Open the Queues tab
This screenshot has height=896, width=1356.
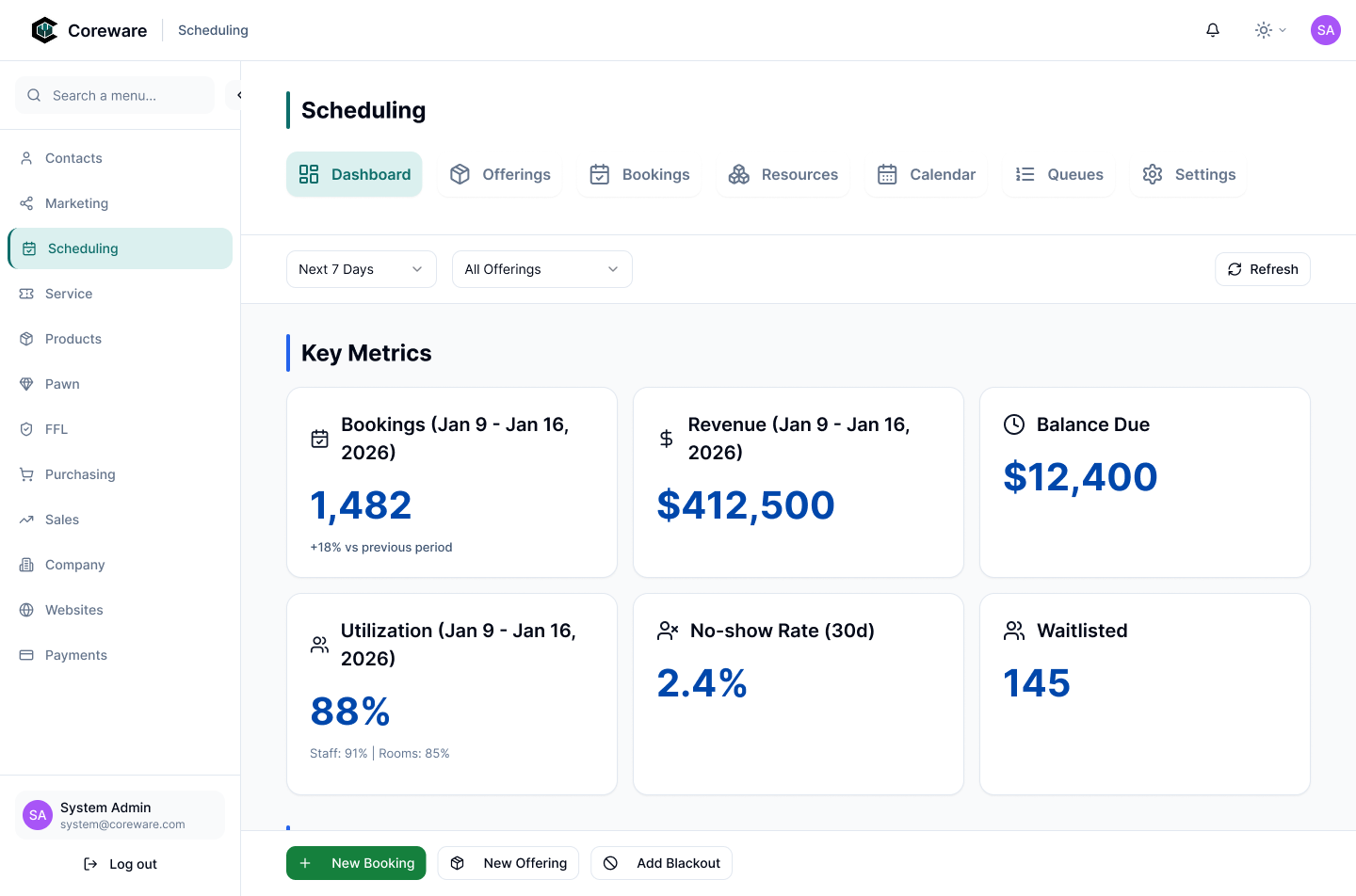coord(1059,174)
